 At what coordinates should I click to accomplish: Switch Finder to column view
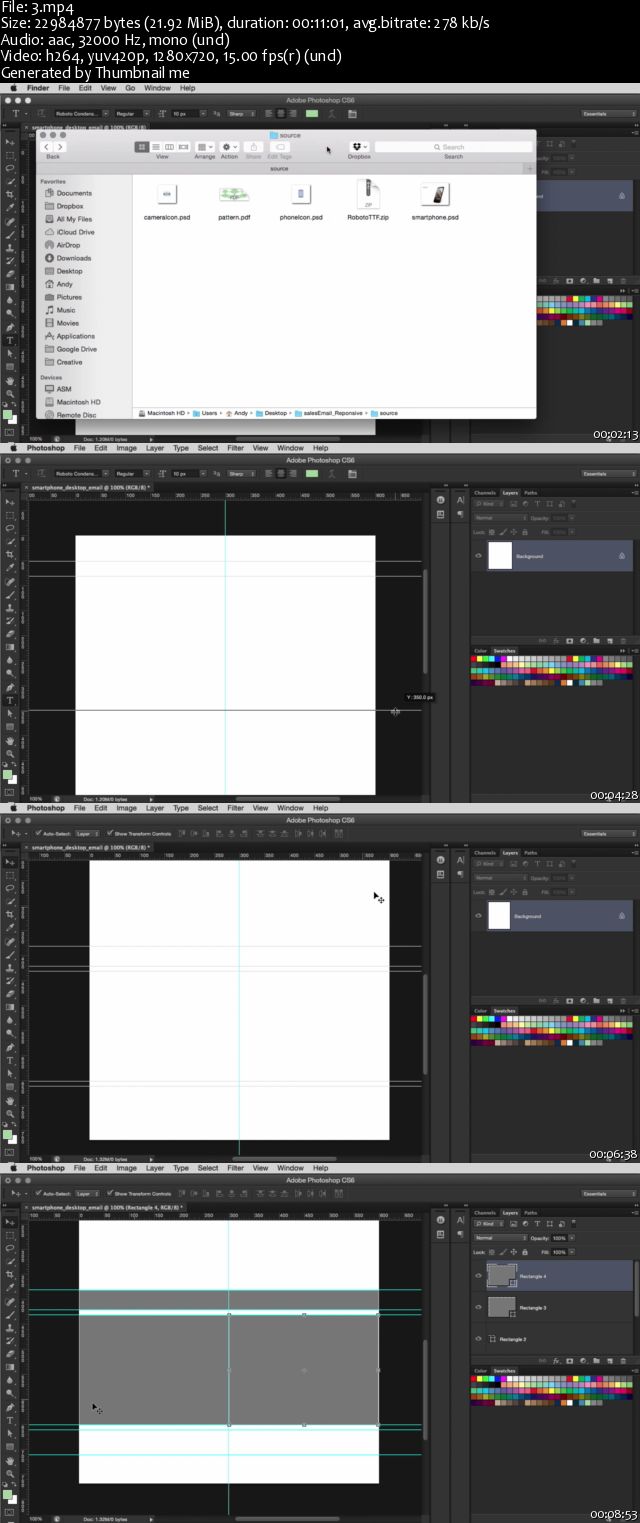(169, 147)
